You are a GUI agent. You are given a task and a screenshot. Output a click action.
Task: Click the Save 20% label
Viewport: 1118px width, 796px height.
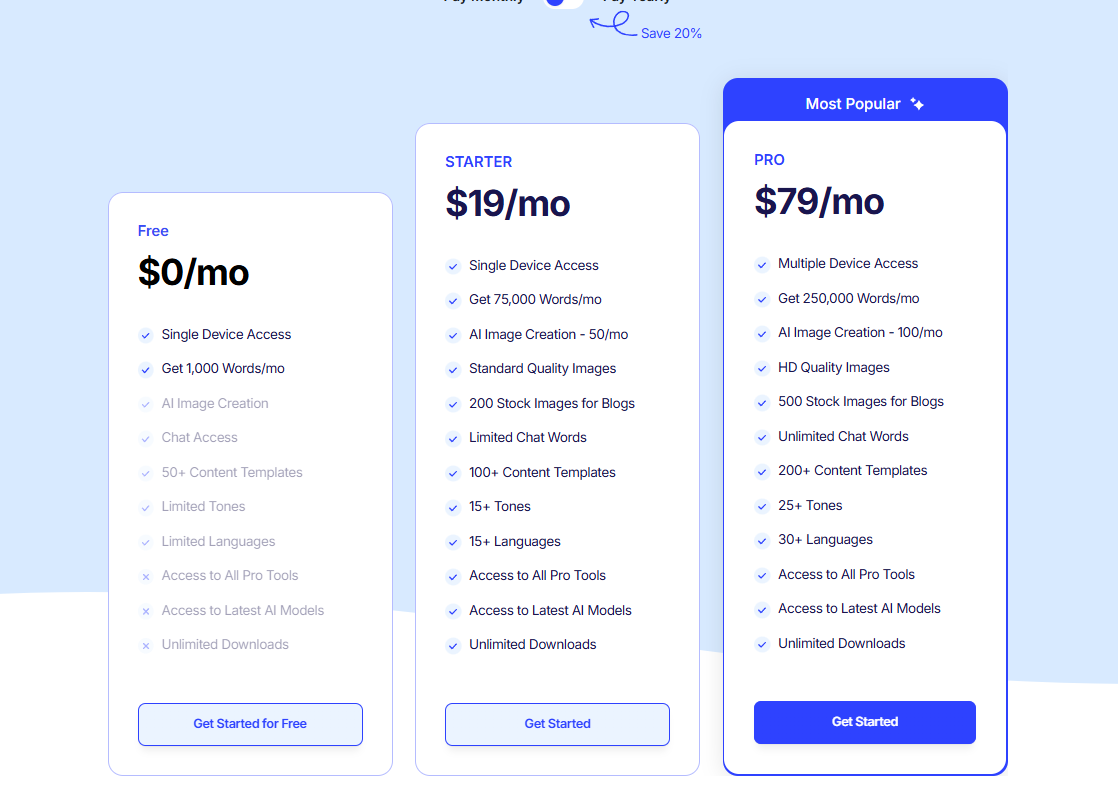click(671, 34)
